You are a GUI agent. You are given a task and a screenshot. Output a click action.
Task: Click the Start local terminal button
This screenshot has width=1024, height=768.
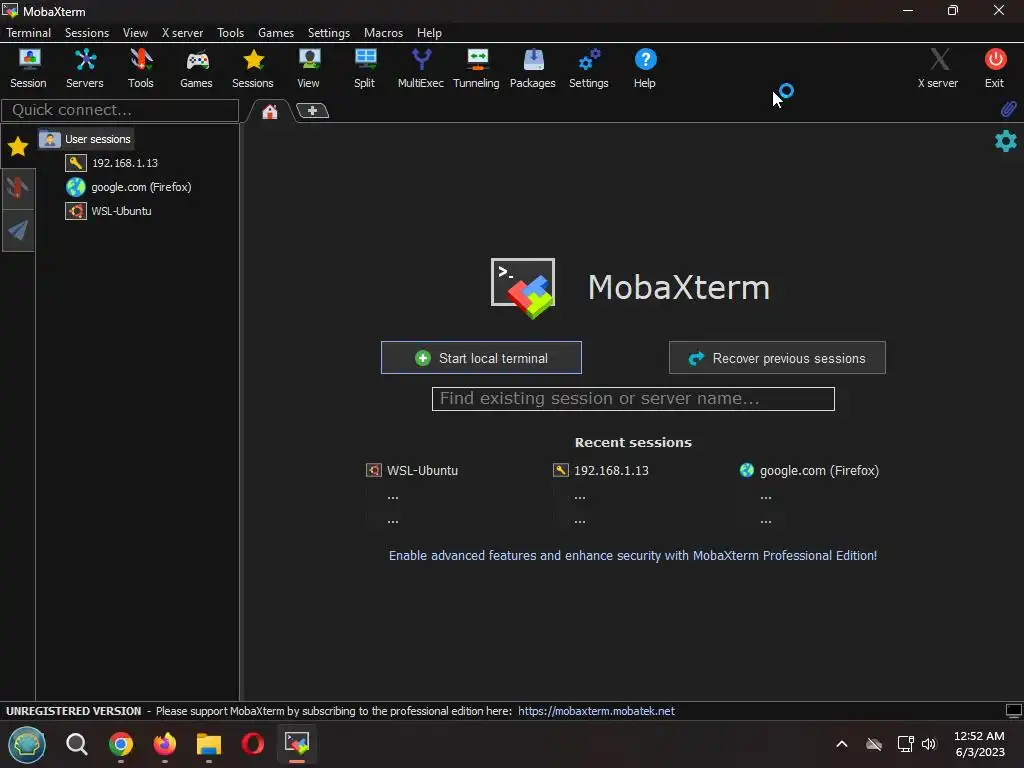coord(481,358)
